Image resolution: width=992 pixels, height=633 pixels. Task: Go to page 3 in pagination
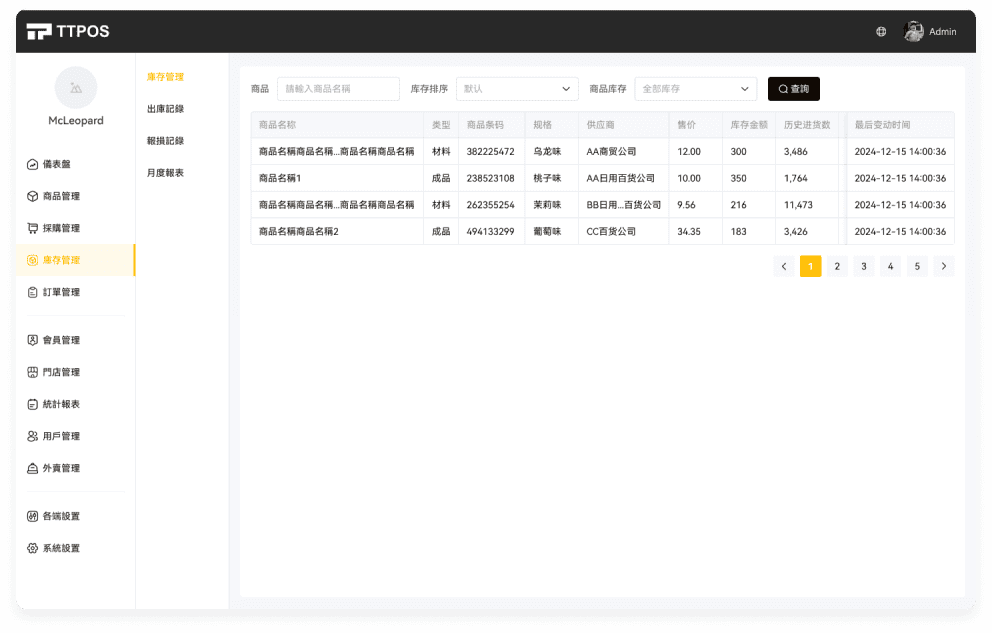pos(864,266)
